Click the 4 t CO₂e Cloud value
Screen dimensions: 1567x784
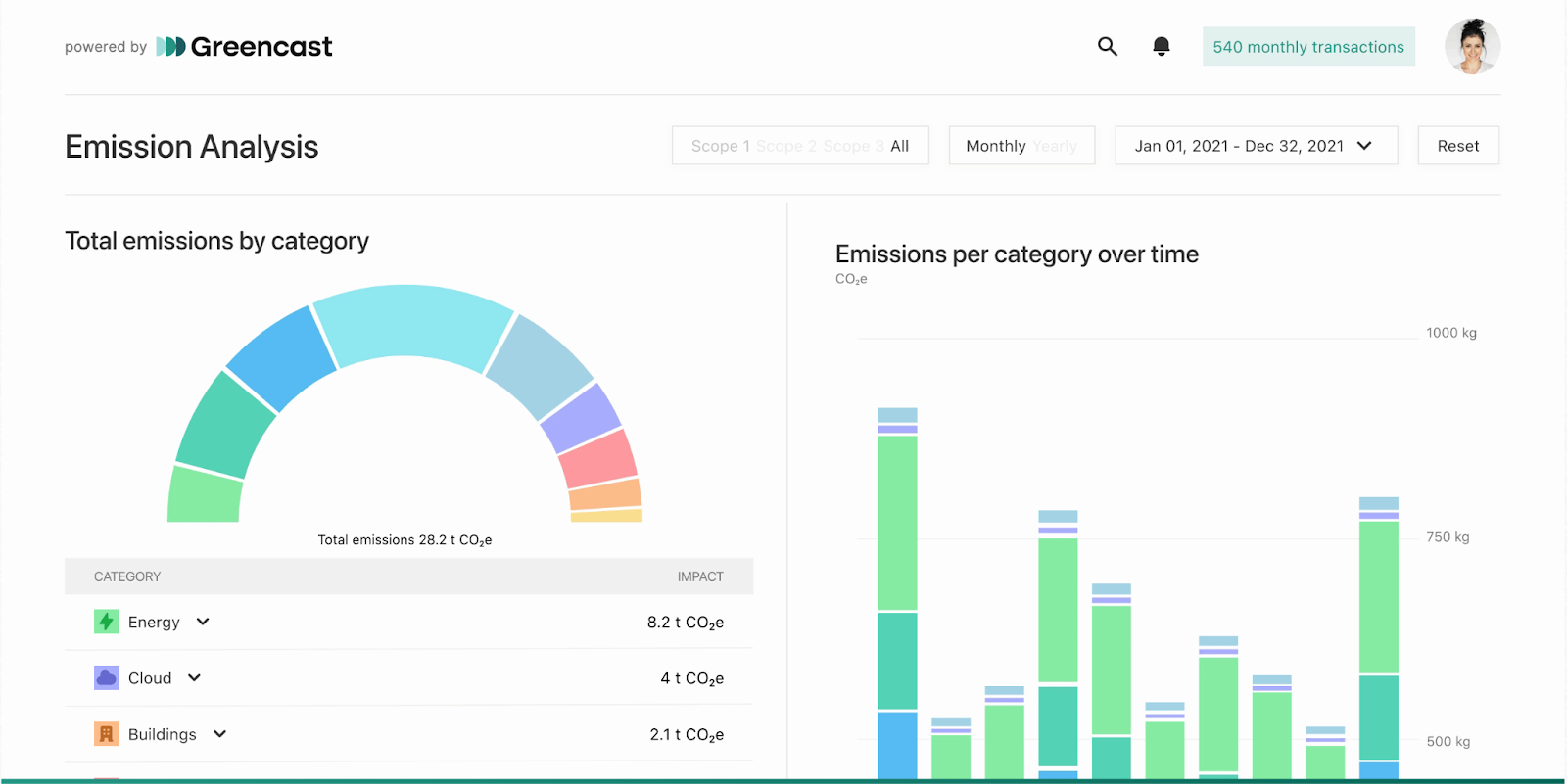692,678
